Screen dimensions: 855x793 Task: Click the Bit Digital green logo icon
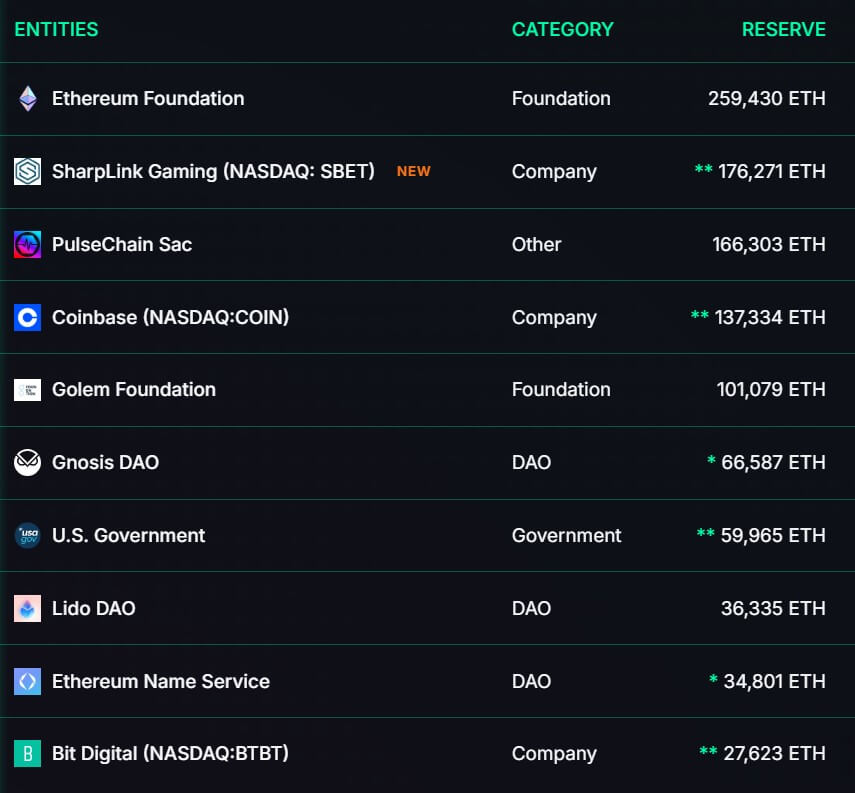point(27,754)
